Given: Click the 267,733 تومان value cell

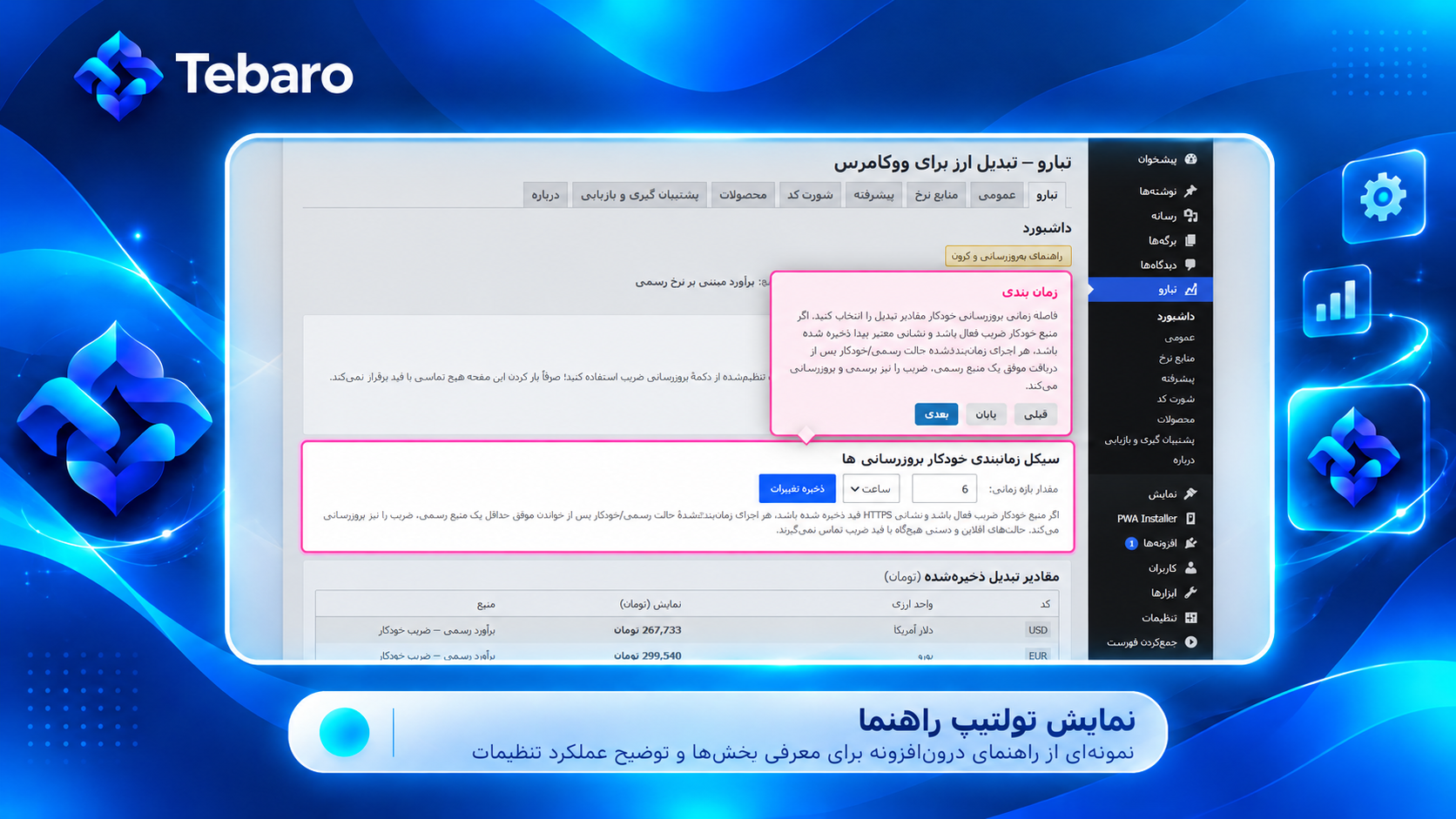Looking at the screenshot, I should tap(647, 630).
